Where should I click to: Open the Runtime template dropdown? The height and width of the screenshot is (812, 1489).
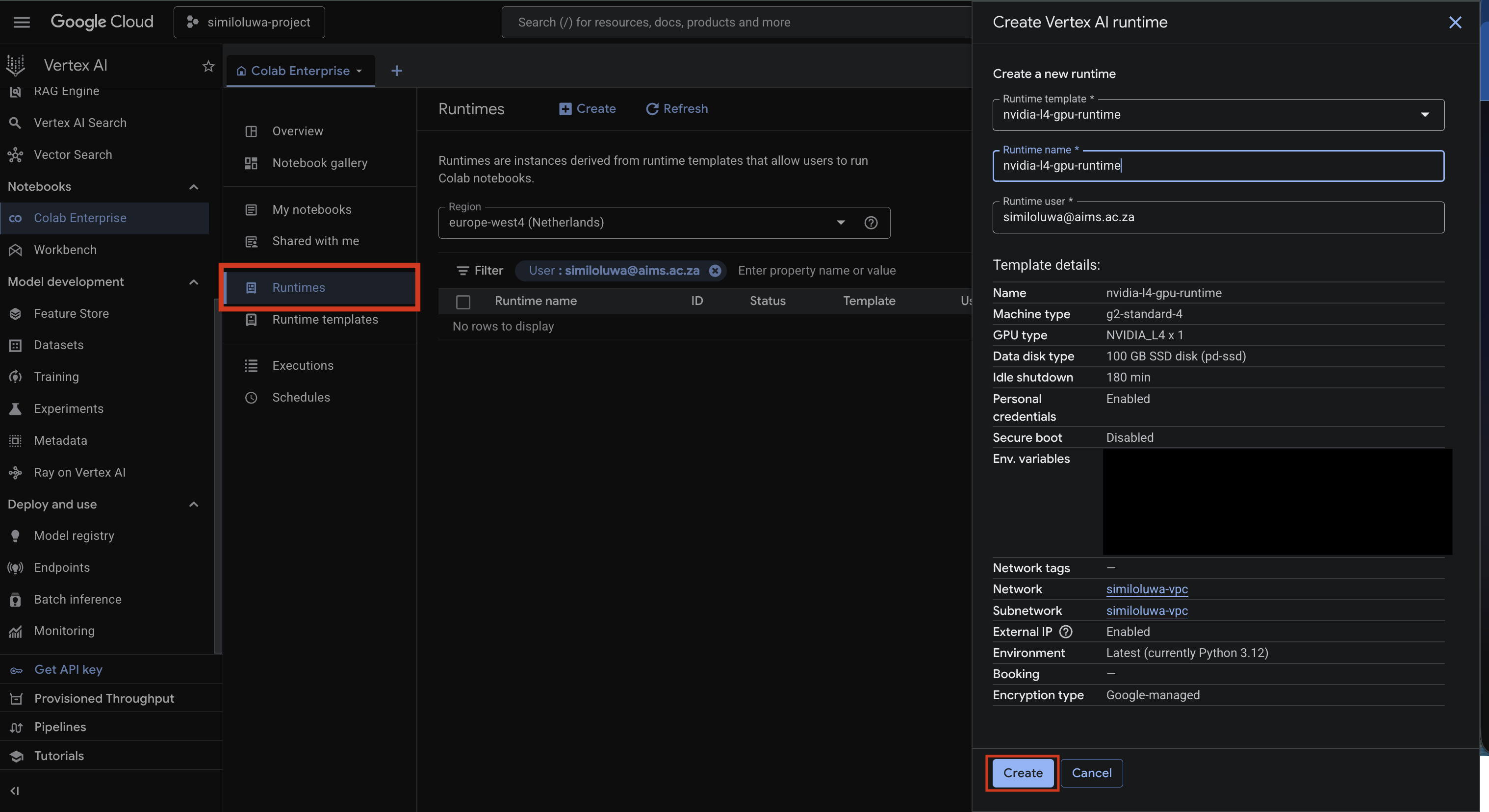(x=1425, y=115)
